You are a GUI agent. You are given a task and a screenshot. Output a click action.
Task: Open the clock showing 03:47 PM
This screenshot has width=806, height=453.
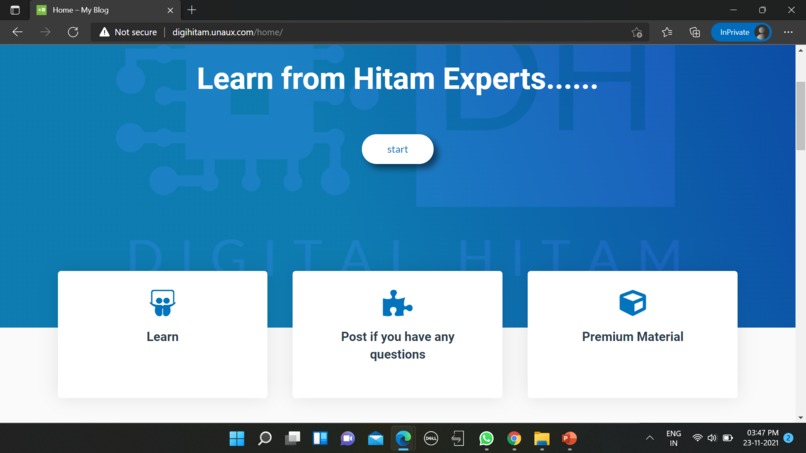tap(761, 438)
